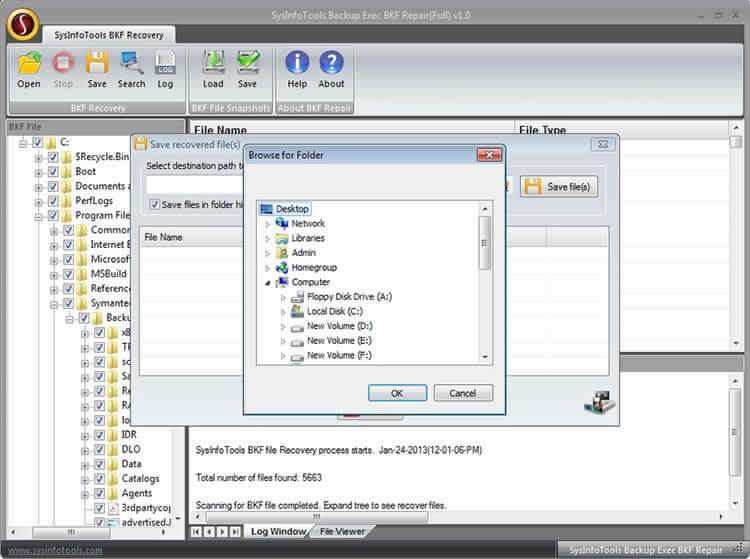Uncheck the IDR folder checkbox

pos(99,435)
